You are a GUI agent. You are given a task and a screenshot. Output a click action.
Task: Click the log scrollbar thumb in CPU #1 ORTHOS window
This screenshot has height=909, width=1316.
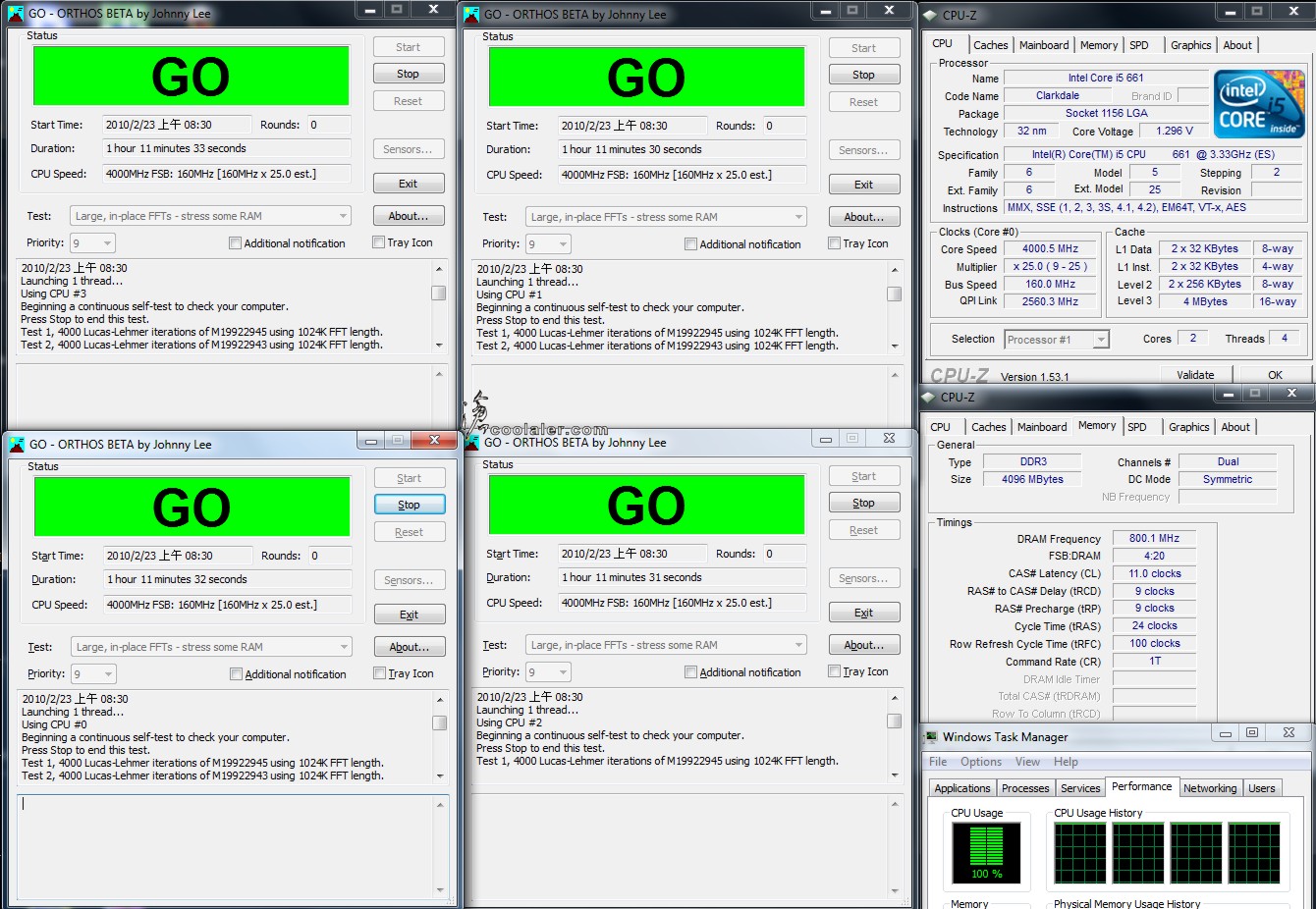pos(894,294)
